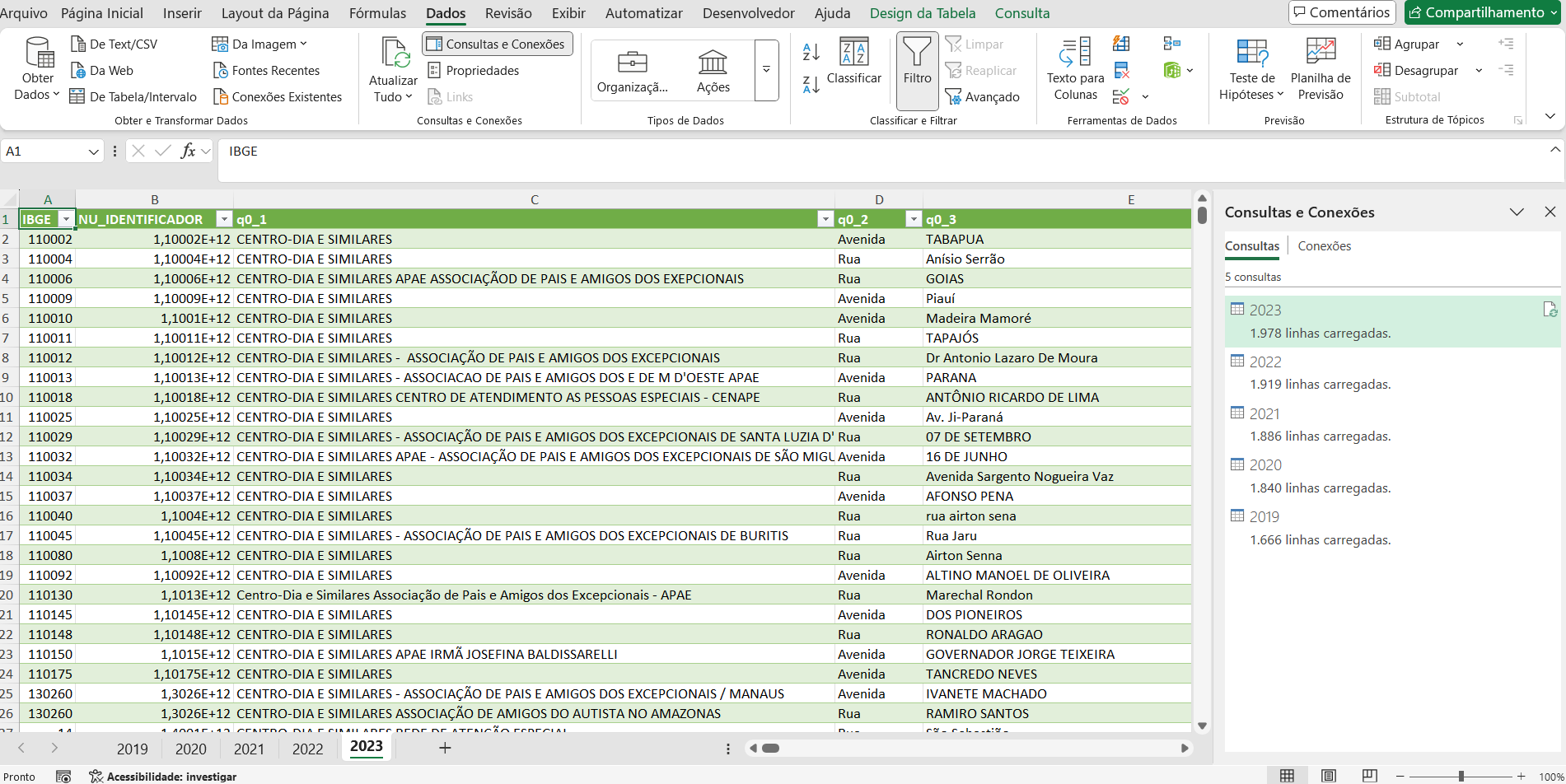Select the Organização data type
Image resolution: width=1566 pixels, height=784 pixels.
click(633, 72)
